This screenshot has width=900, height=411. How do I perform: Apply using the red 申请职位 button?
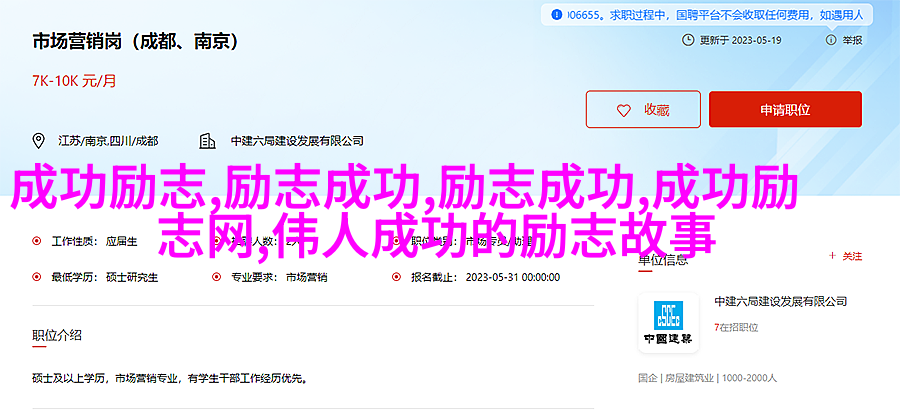[785, 109]
